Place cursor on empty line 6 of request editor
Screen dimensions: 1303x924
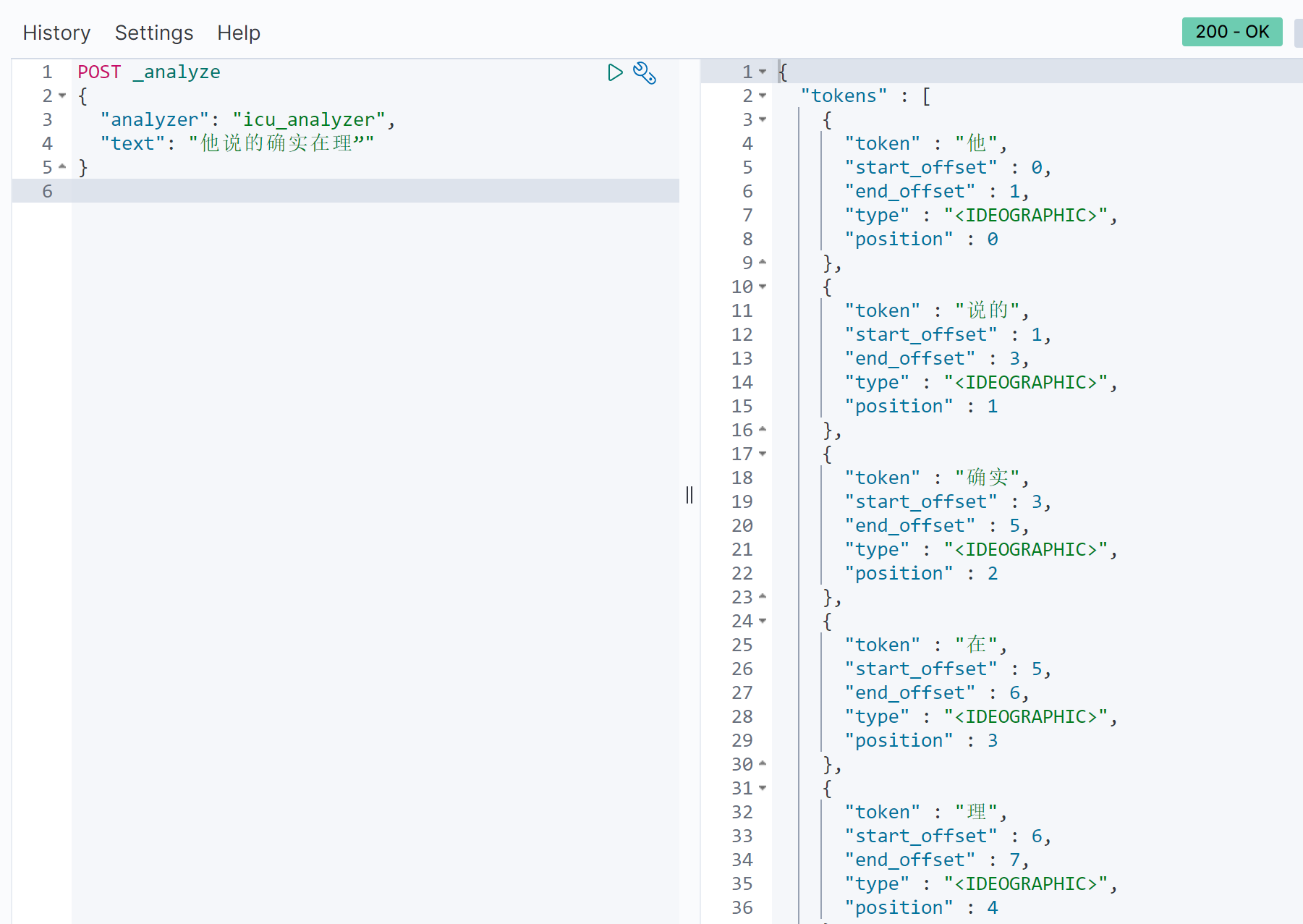point(375,191)
